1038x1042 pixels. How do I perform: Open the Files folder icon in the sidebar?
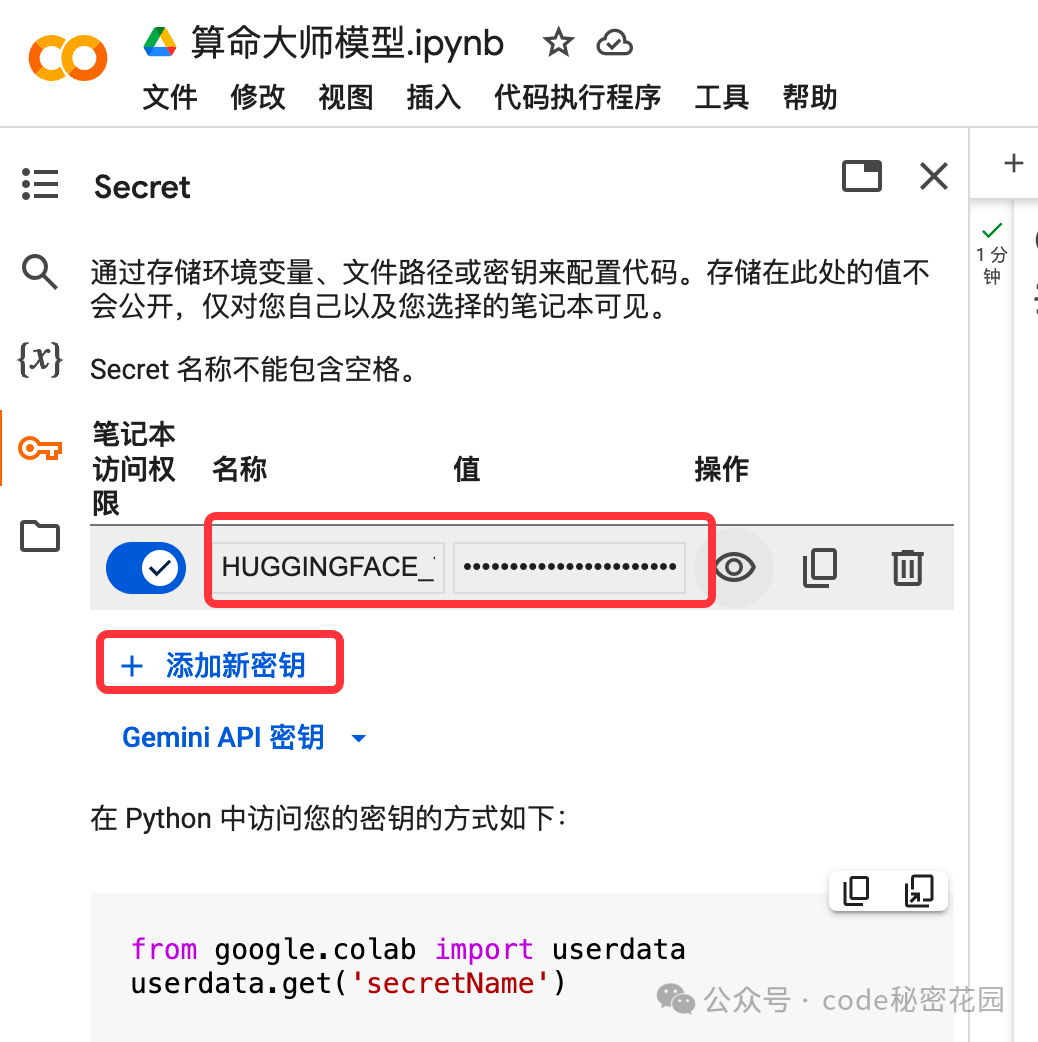click(40, 536)
